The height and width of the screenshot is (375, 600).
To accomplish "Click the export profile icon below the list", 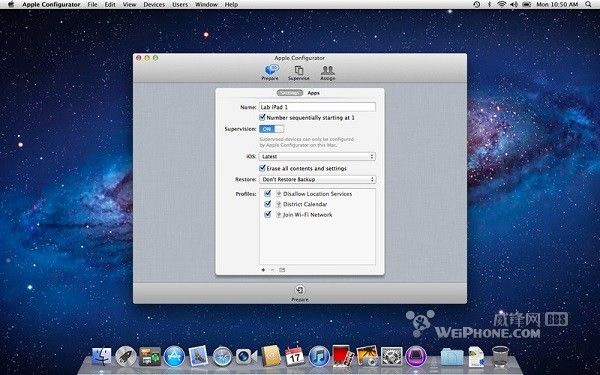I will (x=282, y=270).
